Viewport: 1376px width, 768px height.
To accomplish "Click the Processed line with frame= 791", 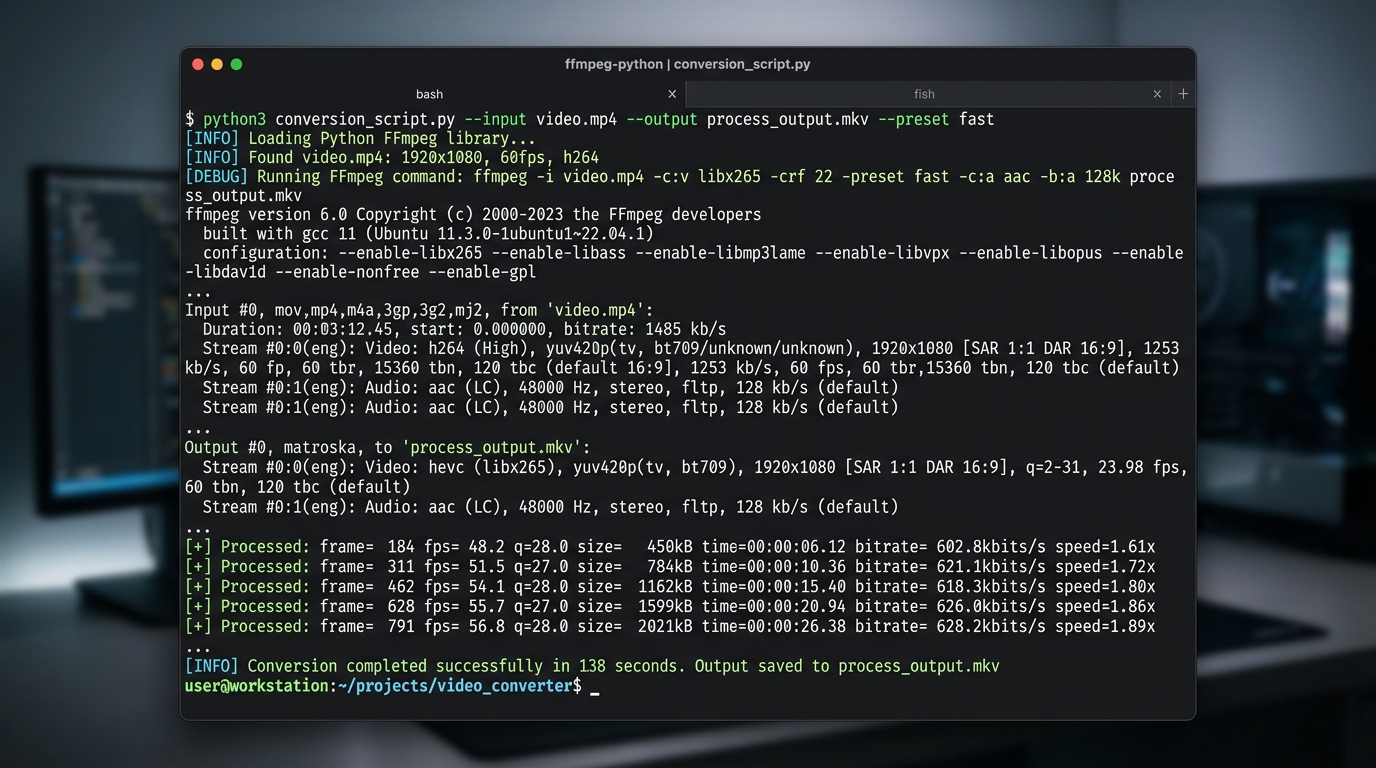I will 670,626.
